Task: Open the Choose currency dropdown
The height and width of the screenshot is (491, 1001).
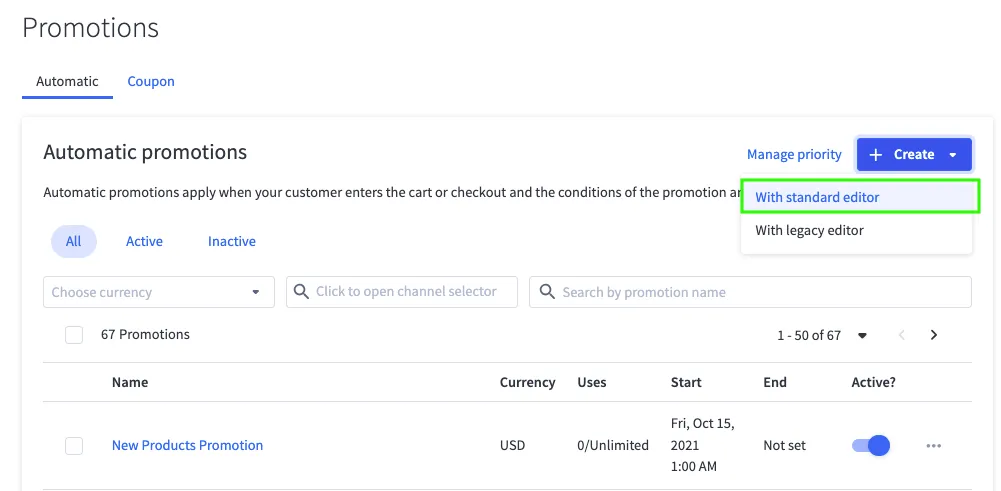Action: point(159,292)
